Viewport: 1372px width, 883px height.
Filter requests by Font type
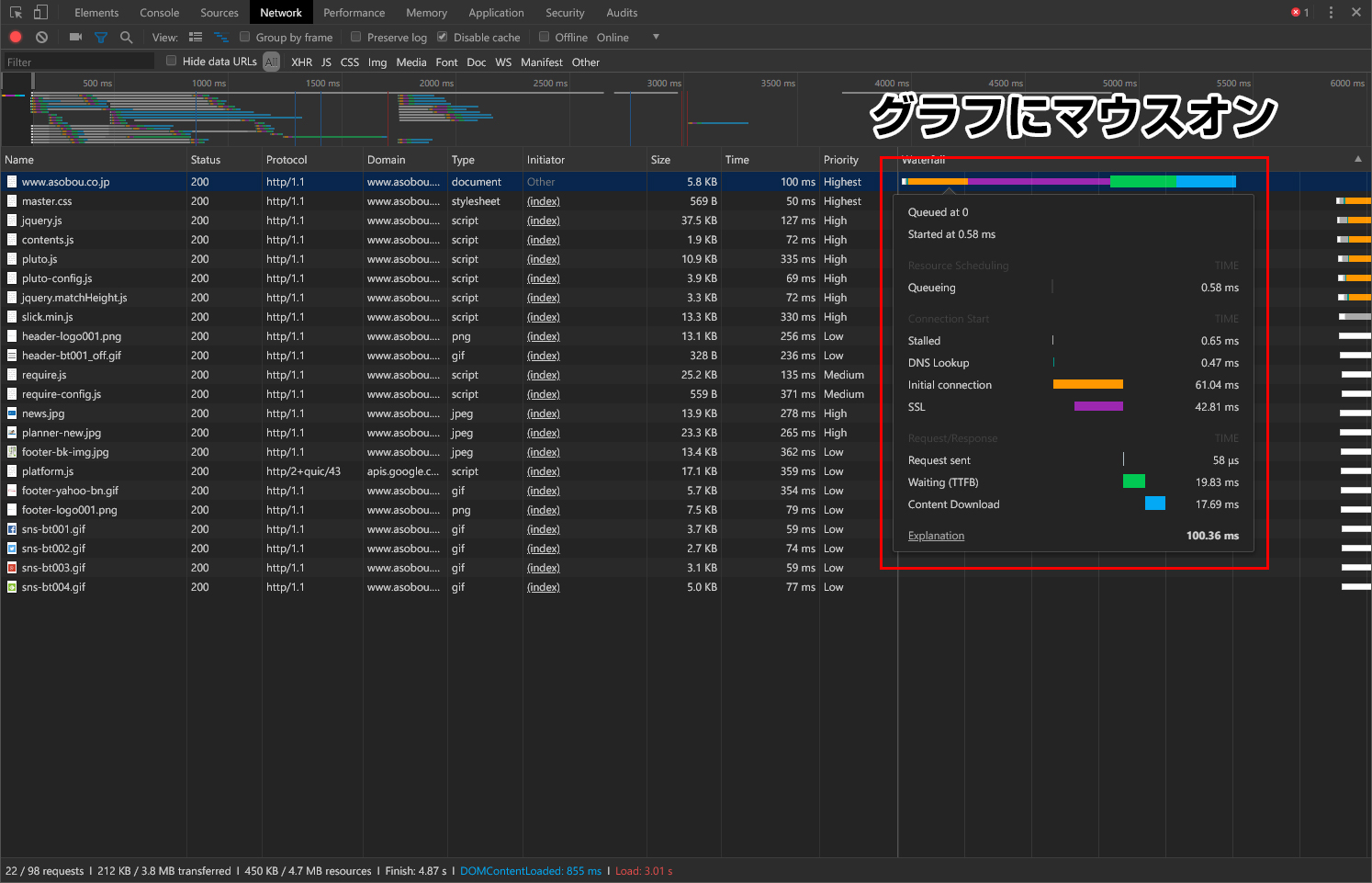pos(446,62)
